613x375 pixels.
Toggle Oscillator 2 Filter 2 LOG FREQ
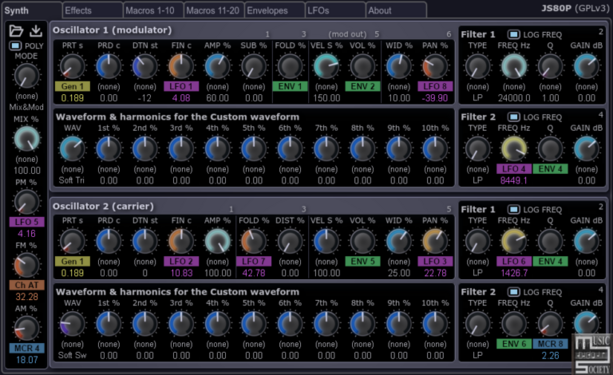(x=514, y=292)
